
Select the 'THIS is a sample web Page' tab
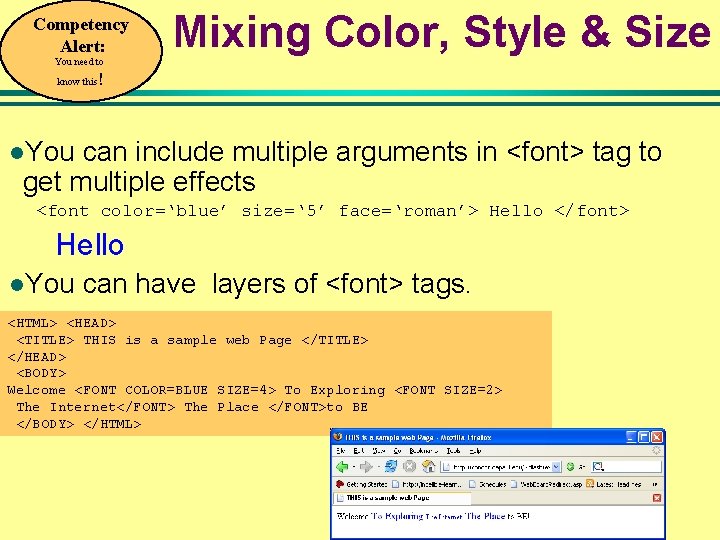click(401, 498)
